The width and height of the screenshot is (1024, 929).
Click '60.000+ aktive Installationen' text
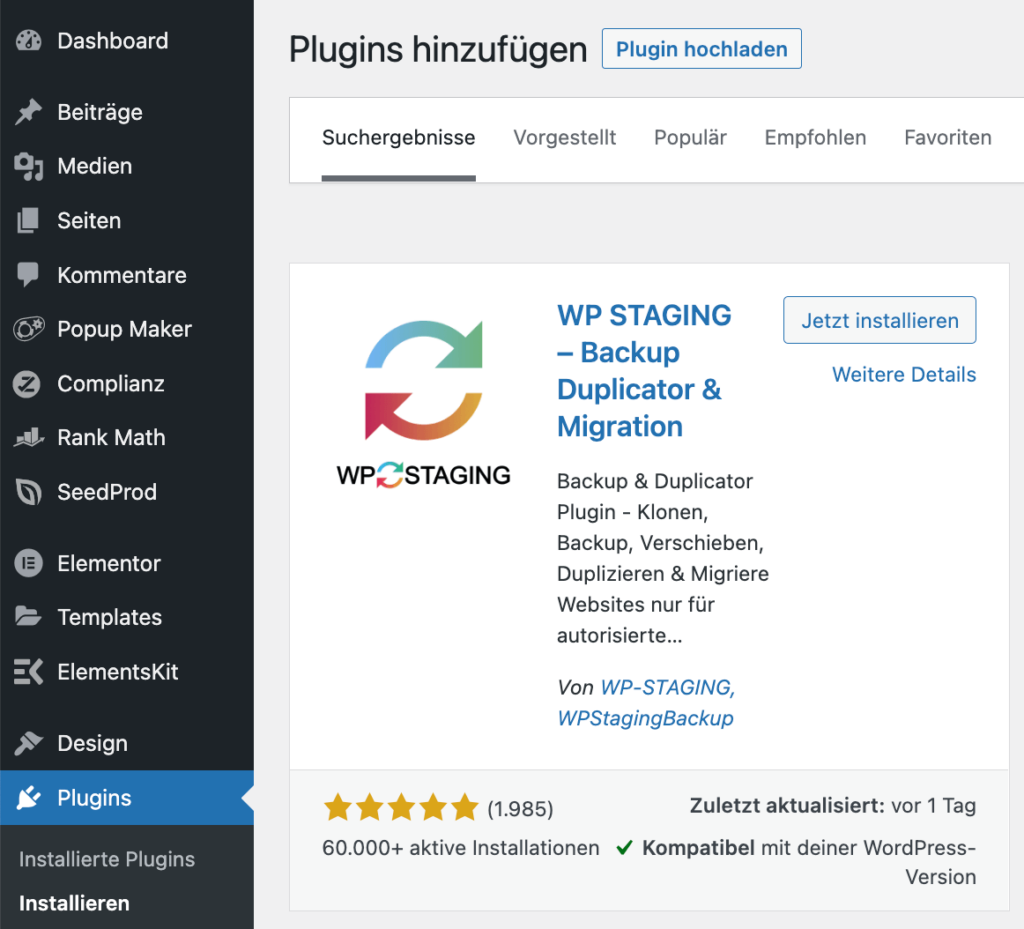pyautogui.click(x=460, y=847)
